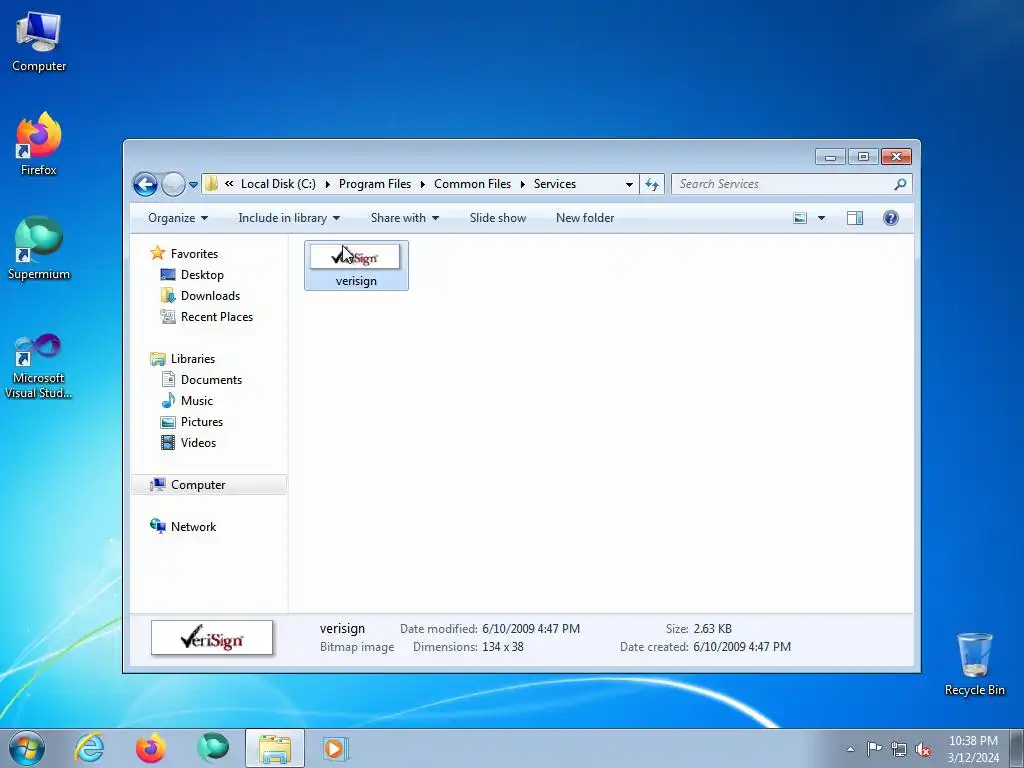Image resolution: width=1024 pixels, height=768 pixels.
Task: Click the Services breadcrumb
Action: [x=554, y=184]
